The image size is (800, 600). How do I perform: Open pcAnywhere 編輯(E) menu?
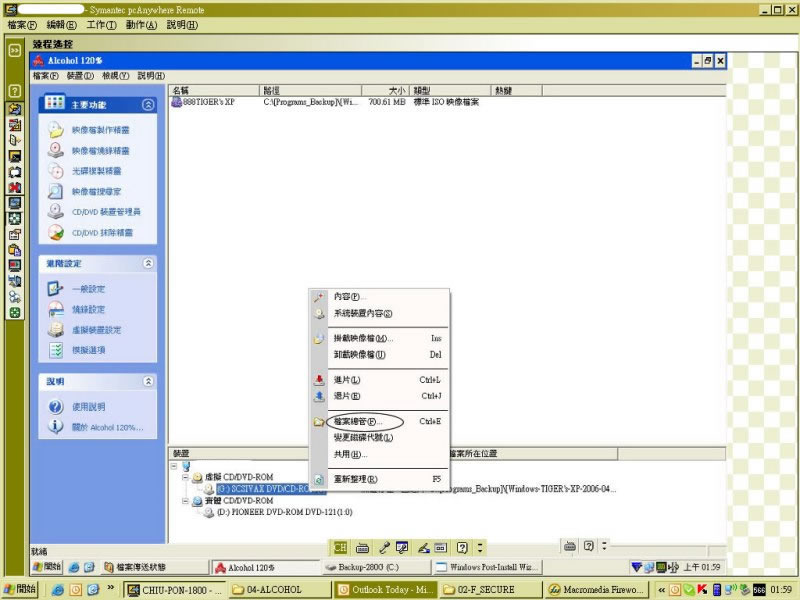point(61,24)
